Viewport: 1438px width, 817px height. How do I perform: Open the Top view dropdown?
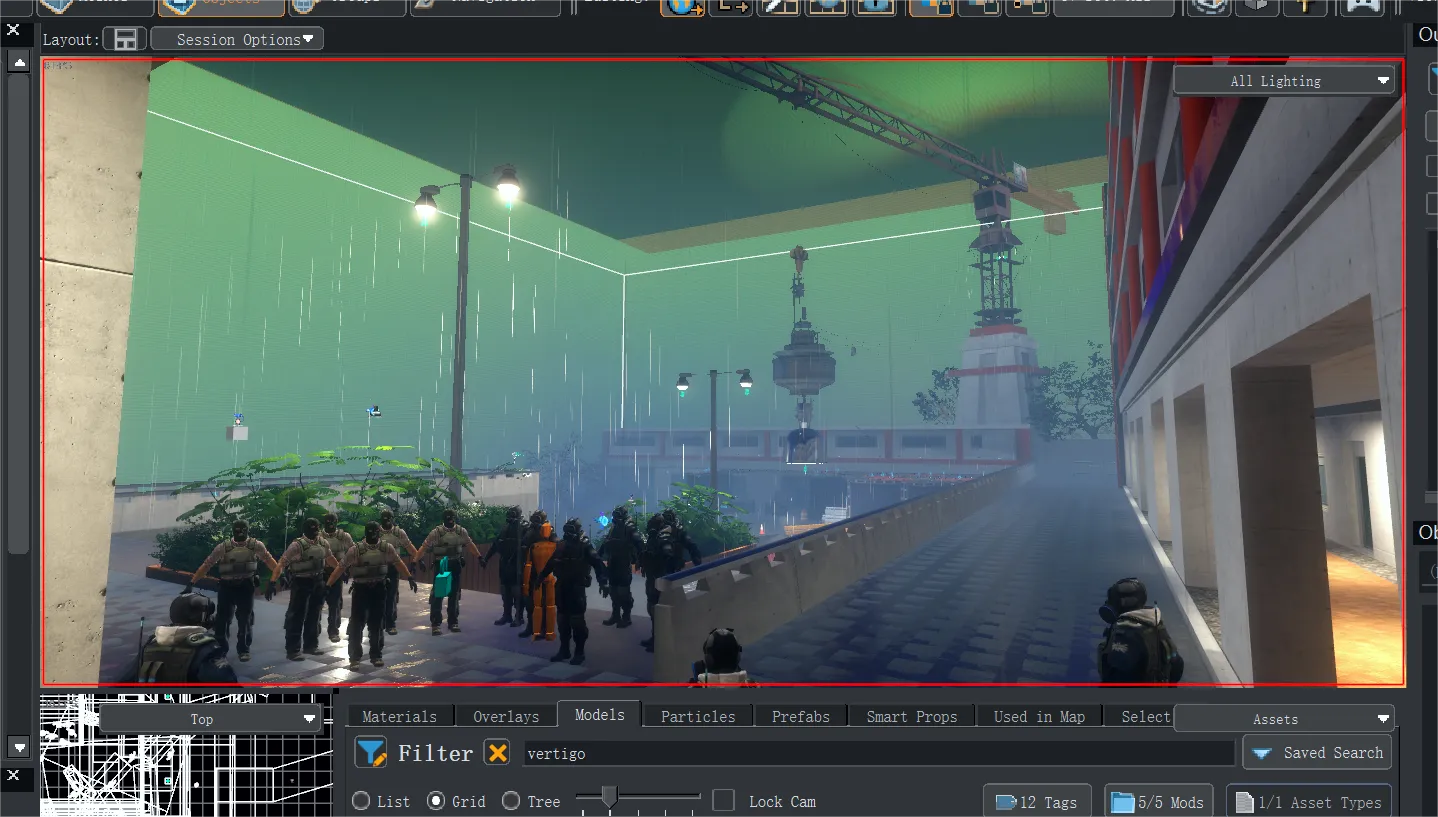pyautogui.click(x=210, y=719)
